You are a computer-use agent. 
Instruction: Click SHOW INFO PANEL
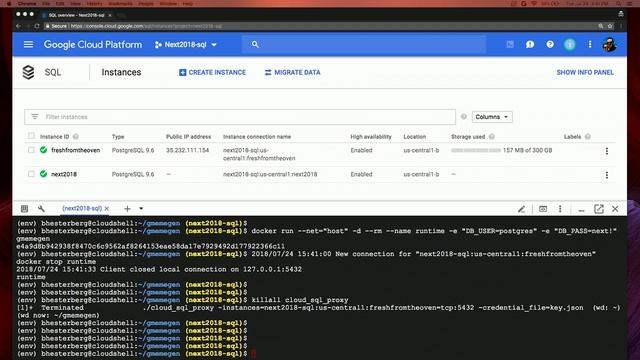[585, 72]
